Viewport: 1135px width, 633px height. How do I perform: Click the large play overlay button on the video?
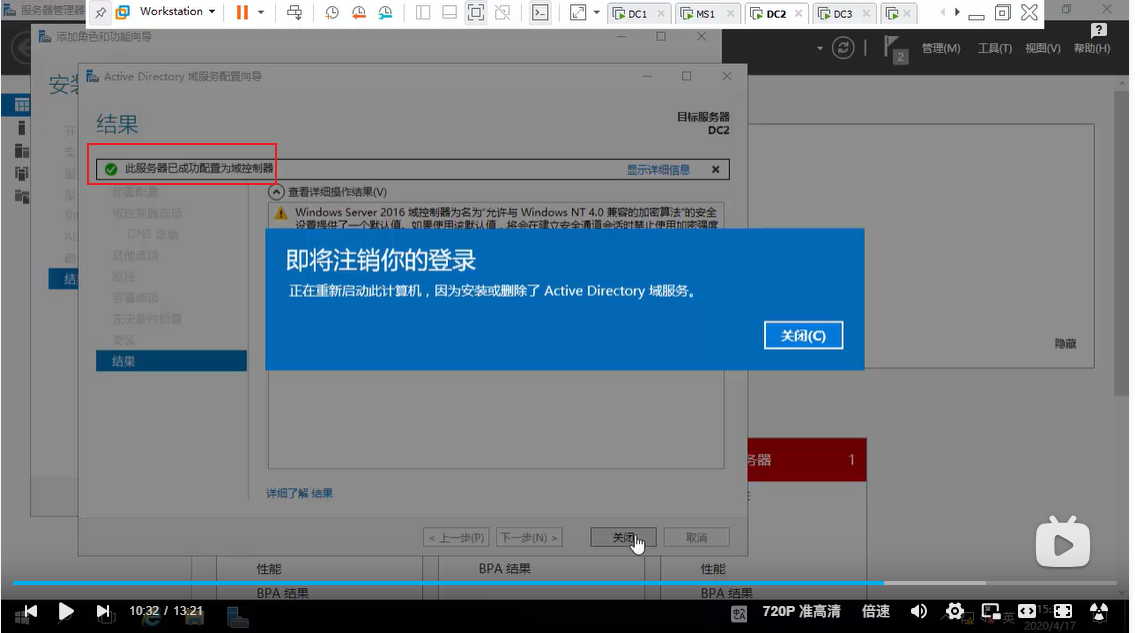pyautogui.click(x=1063, y=542)
